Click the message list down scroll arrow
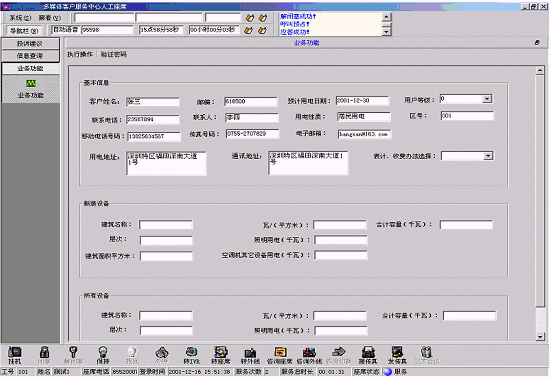 [x=386, y=32]
